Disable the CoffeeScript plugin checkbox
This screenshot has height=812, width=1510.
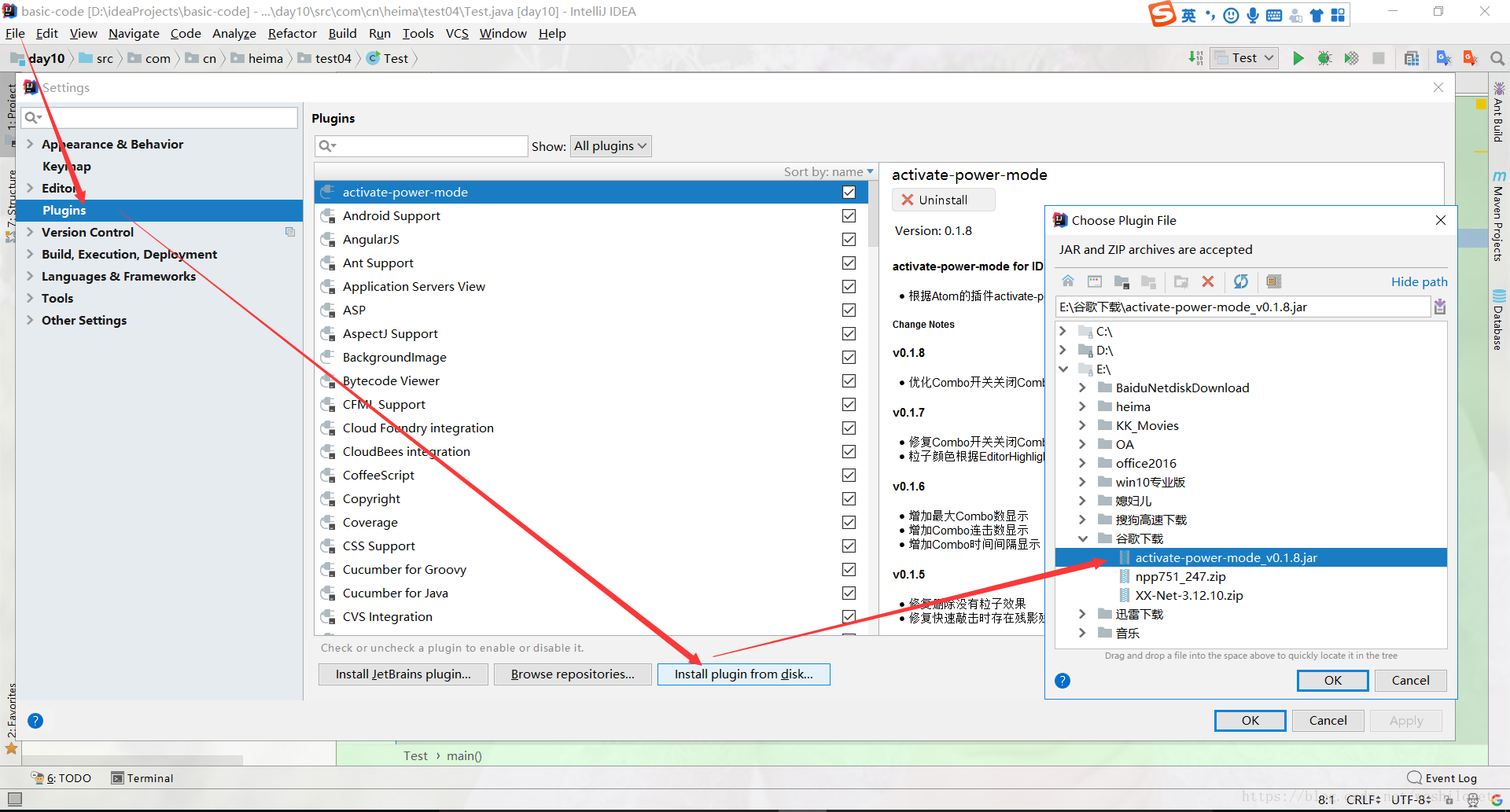click(x=849, y=475)
